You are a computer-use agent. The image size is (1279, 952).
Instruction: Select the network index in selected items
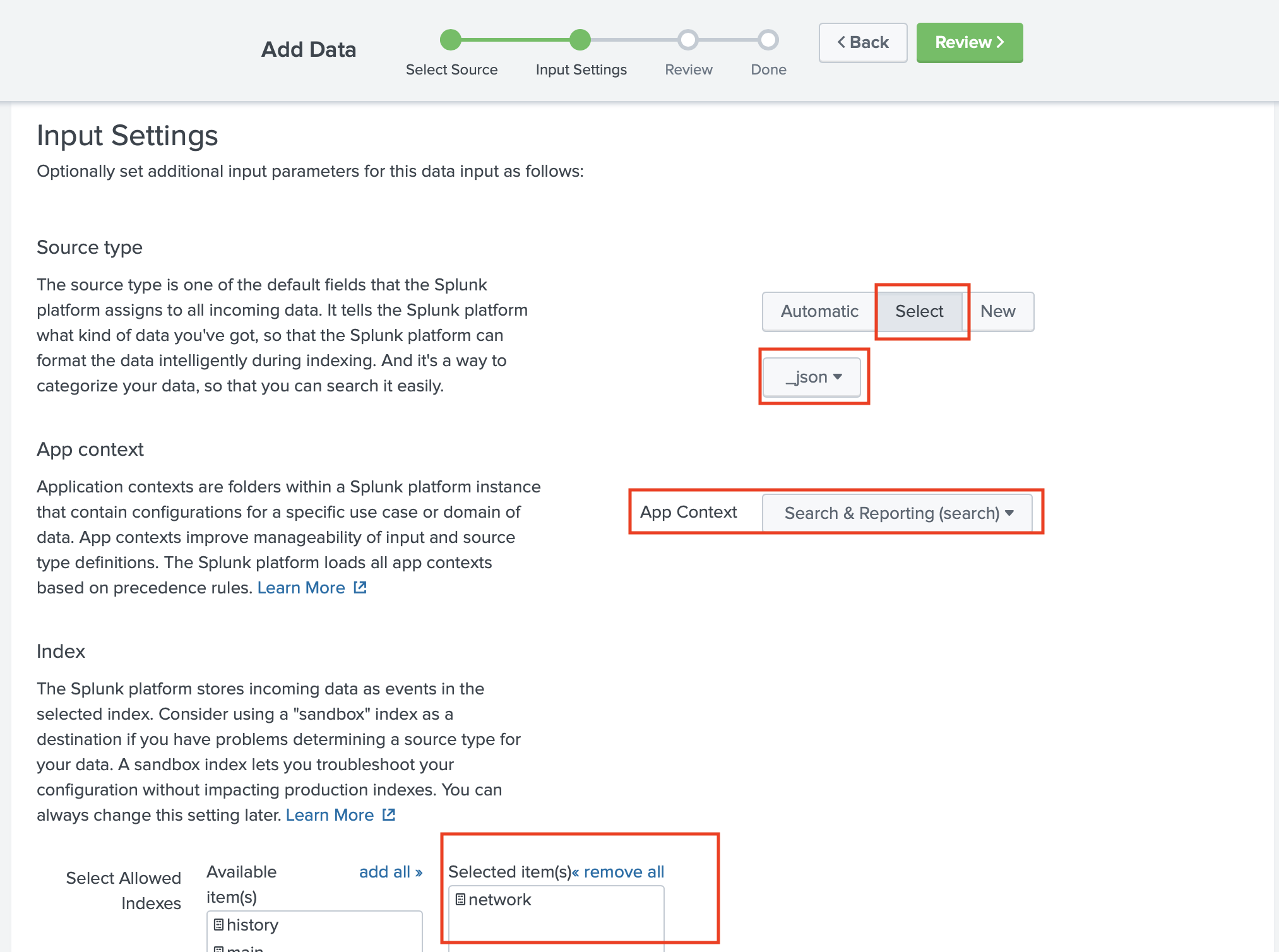click(x=499, y=900)
